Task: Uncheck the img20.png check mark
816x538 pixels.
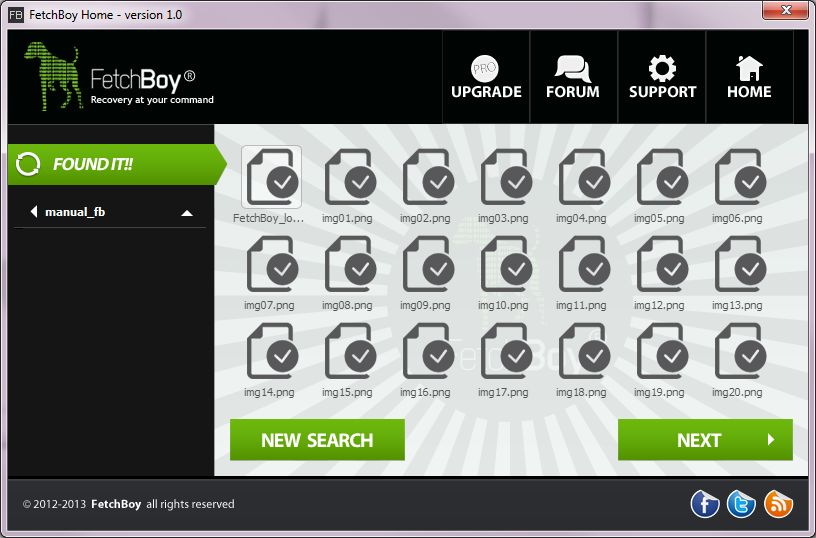Action: 750,356
